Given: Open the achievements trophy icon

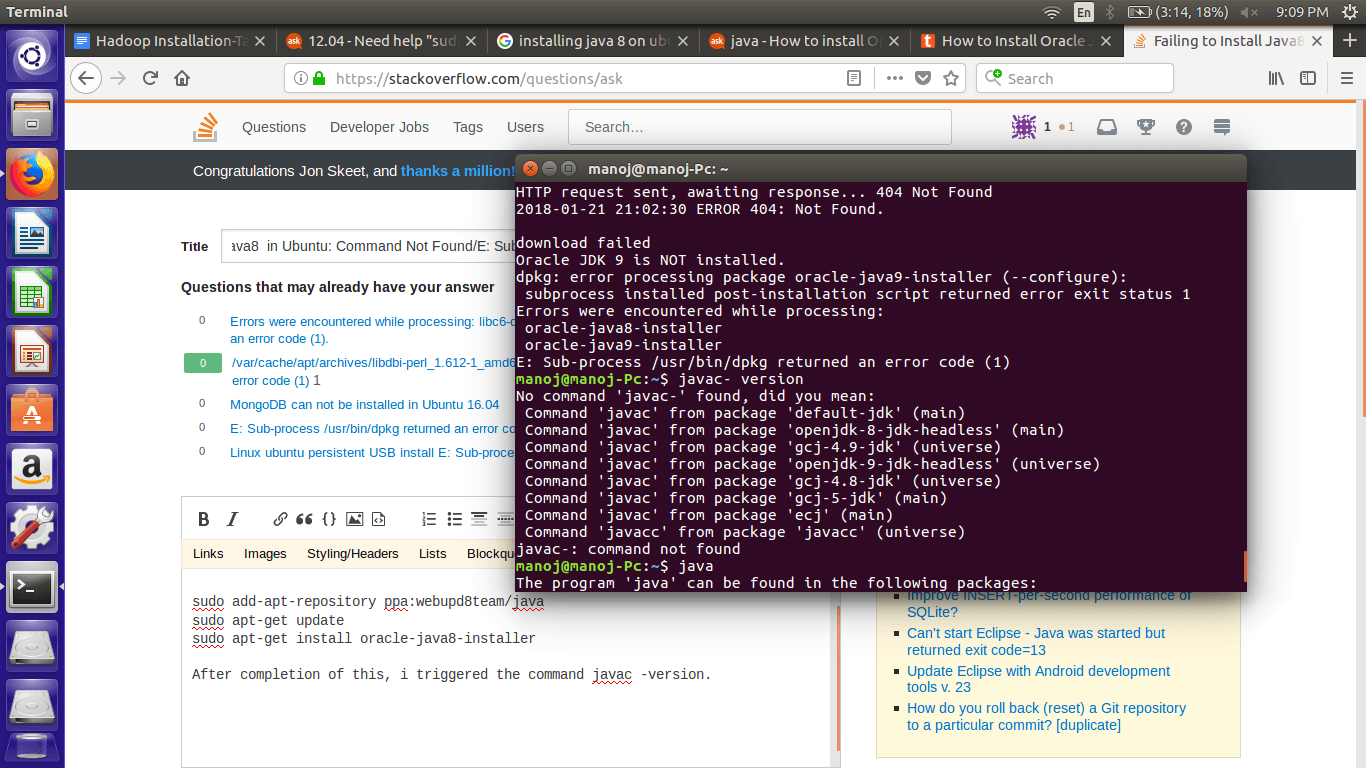Looking at the screenshot, I should click(1146, 127).
